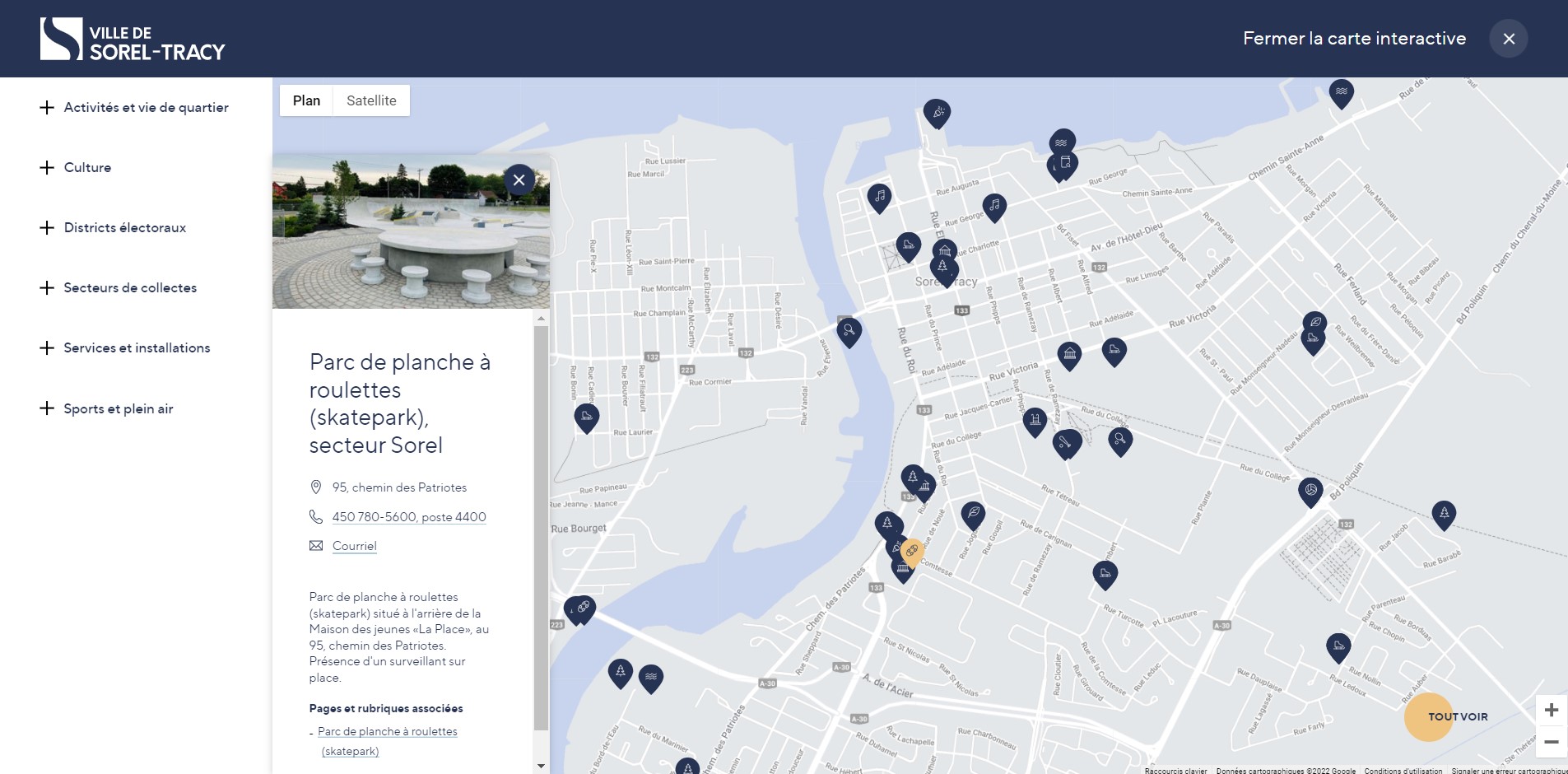1568x774 pixels.
Task: Click the museum marker on Rue Victoria
Action: pos(1069,355)
